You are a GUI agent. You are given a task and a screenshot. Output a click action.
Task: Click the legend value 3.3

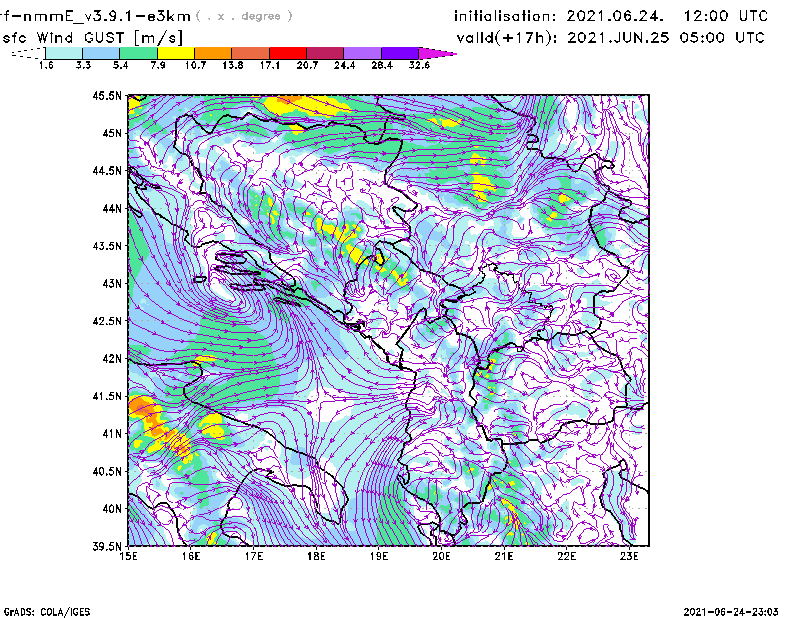tap(83, 65)
